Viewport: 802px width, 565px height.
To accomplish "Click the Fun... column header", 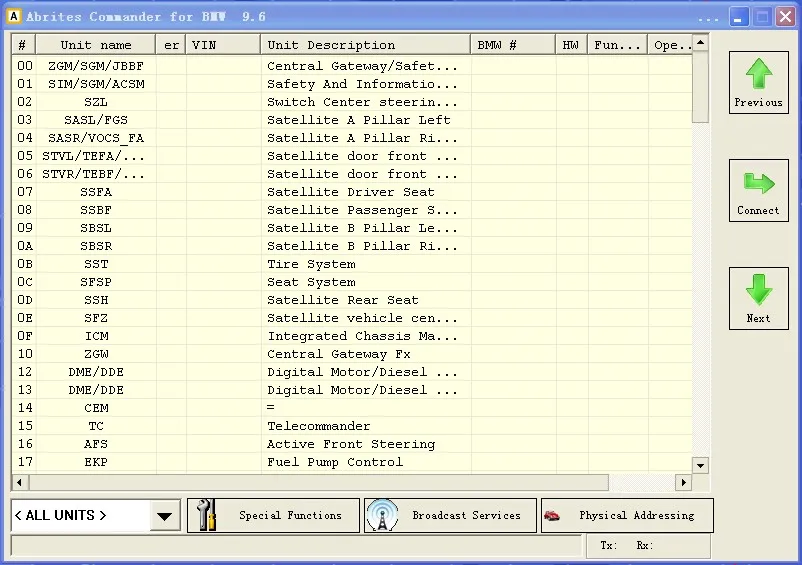I will click(617, 45).
